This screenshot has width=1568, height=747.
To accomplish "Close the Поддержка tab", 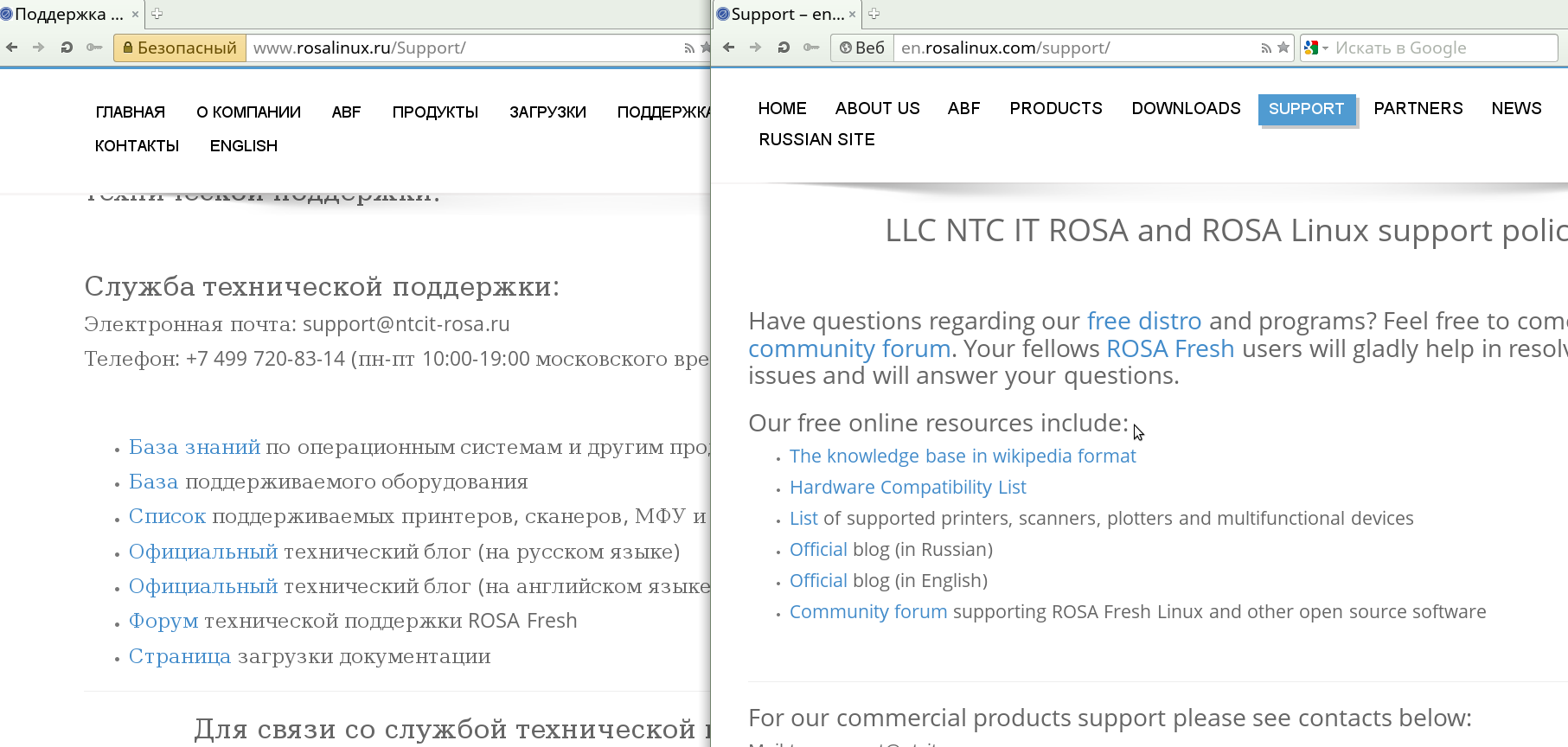I will coord(135,15).
